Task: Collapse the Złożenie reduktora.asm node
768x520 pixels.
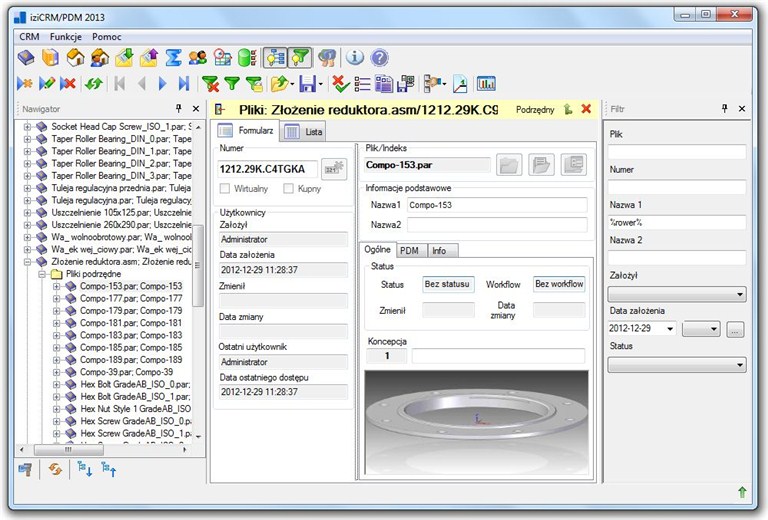Action: (x=28, y=261)
